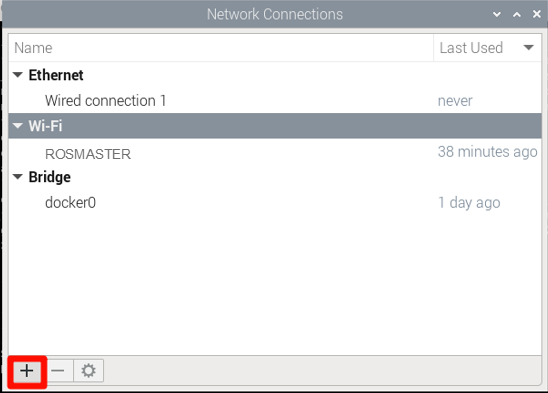
Task: Collapse the Ethernet group
Action: click(17, 75)
